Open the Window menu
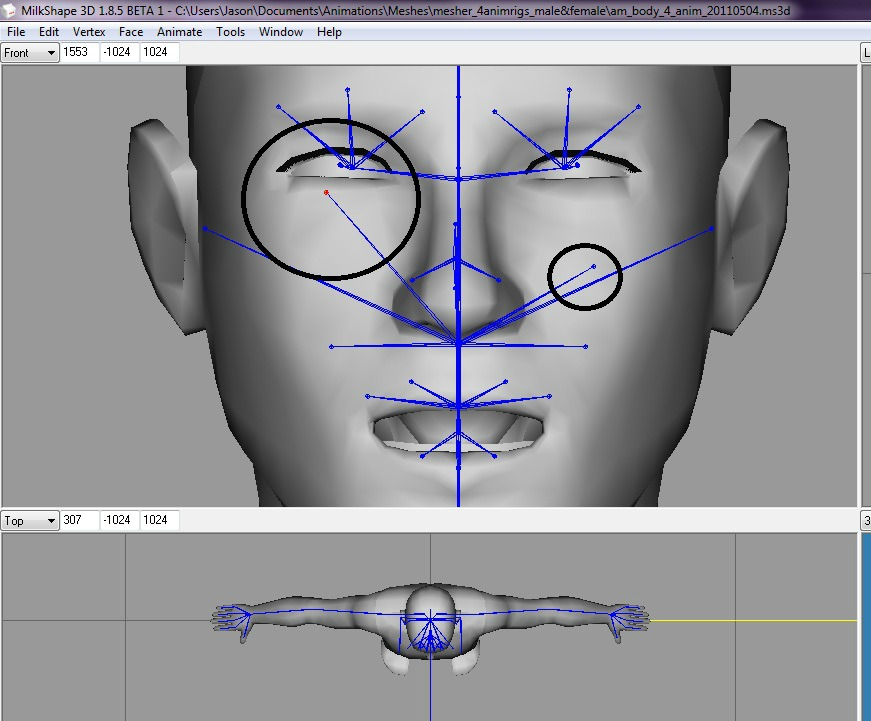The width and height of the screenshot is (871, 721). click(281, 31)
